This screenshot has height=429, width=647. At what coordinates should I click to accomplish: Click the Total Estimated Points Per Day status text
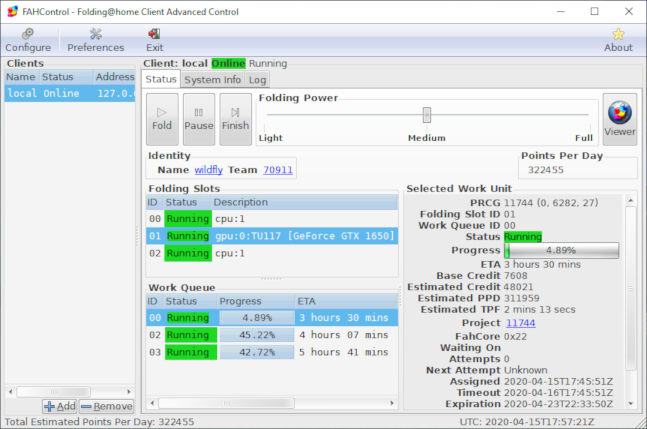click(x=99, y=422)
